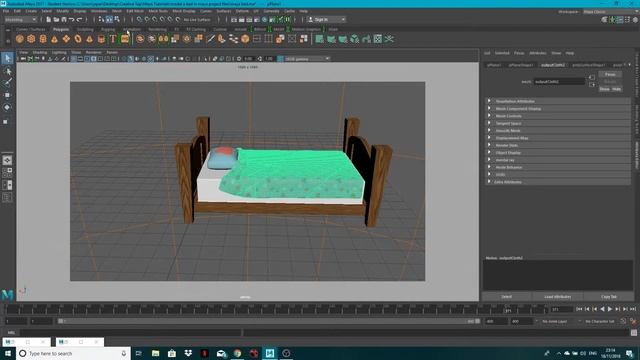Switch to the Rendering shelf tab
640x360 pixels.
157,29
